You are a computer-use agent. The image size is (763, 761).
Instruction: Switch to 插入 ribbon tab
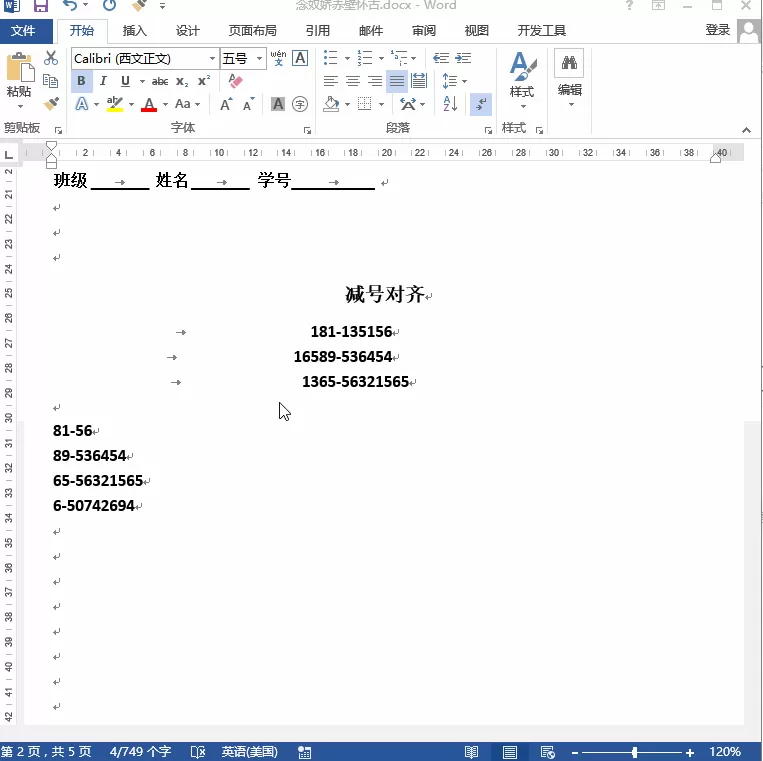pyautogui.click(x=135, y=31)
